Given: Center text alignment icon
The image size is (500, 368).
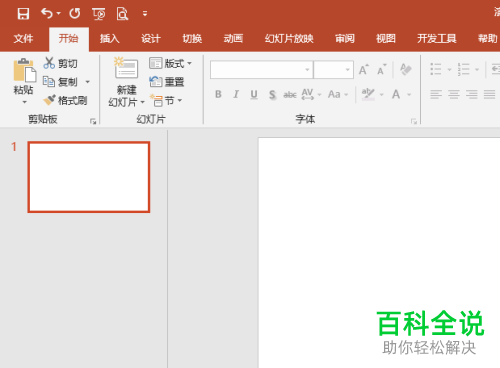Looking at the screenshot, I should pyautogui.click(x=454, y=95).
